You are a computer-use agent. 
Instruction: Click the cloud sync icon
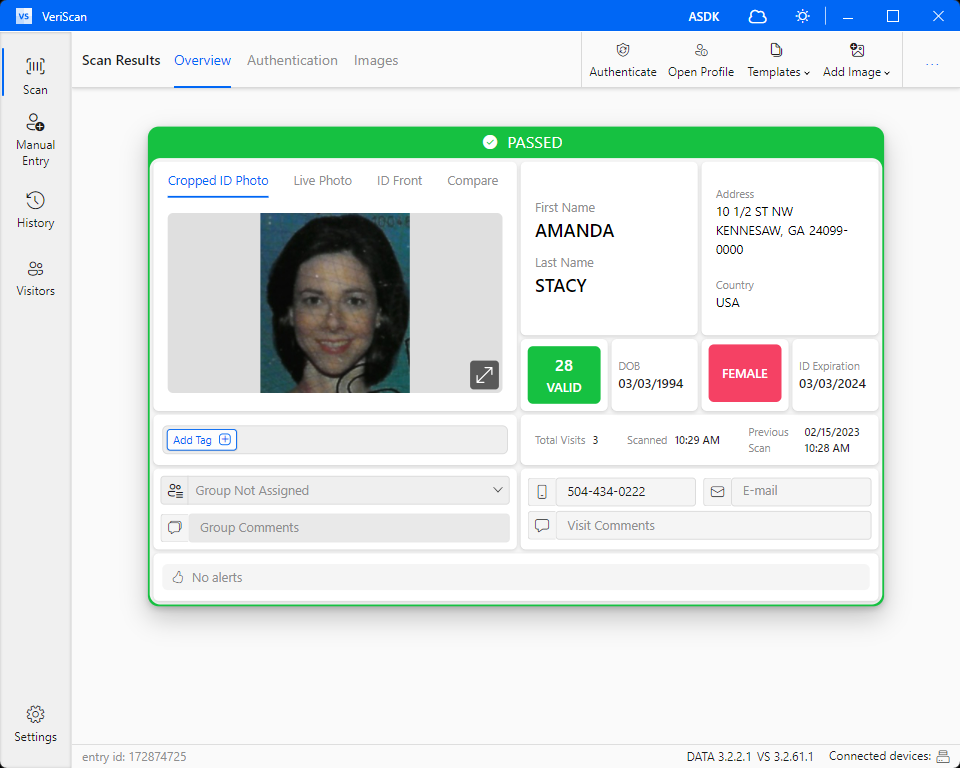(757, 17)
